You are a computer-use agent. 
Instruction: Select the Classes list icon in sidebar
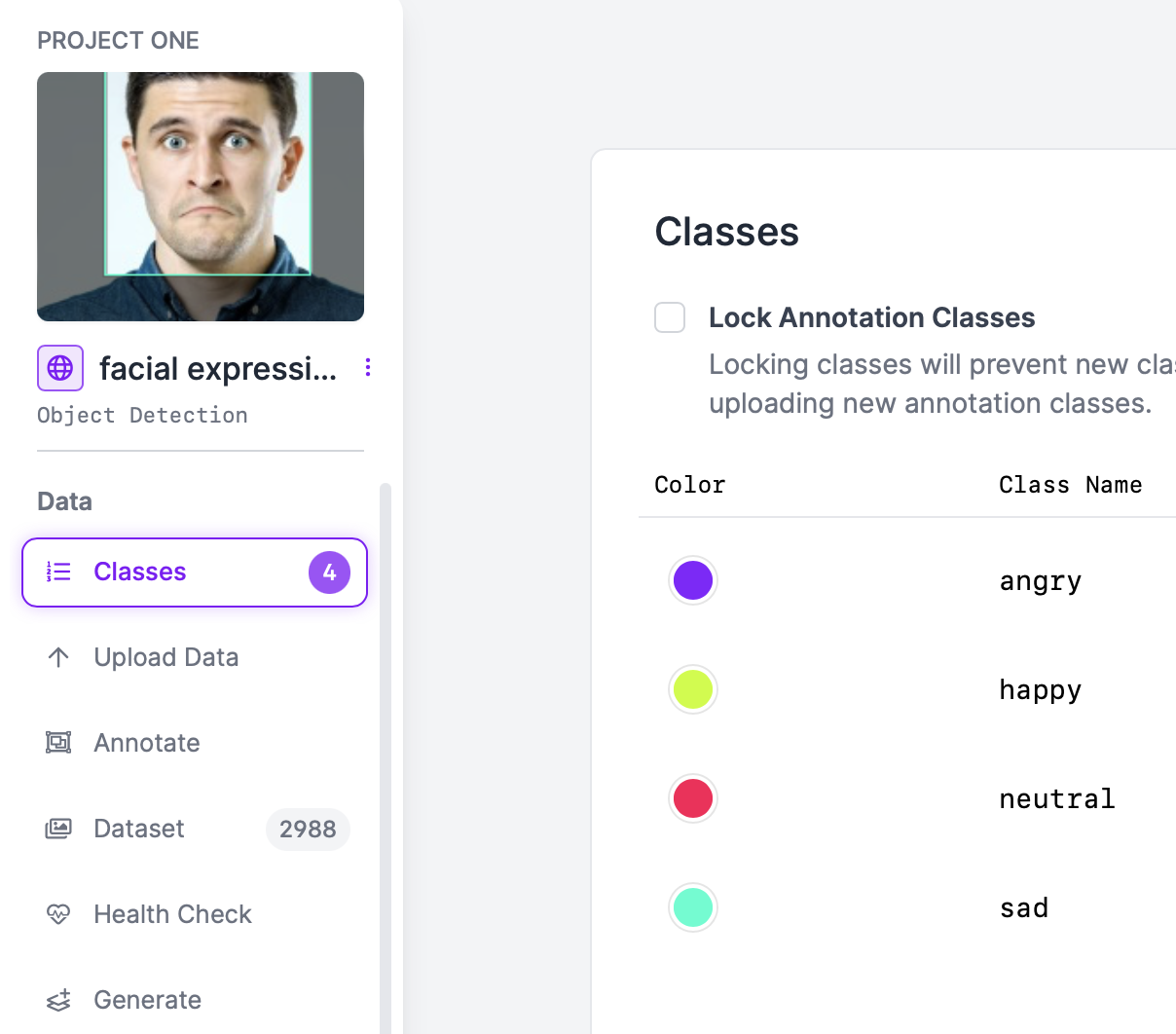pyautogui.click(x=58, y=572)
